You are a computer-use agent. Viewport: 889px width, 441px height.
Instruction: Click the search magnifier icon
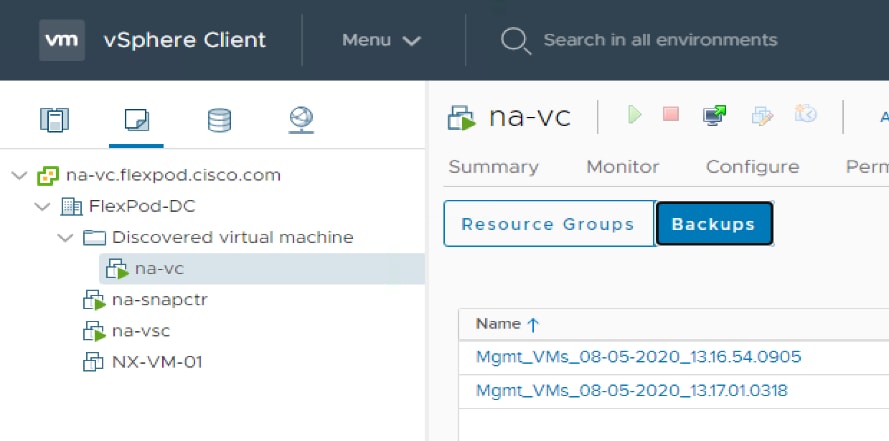pos(515,41)
